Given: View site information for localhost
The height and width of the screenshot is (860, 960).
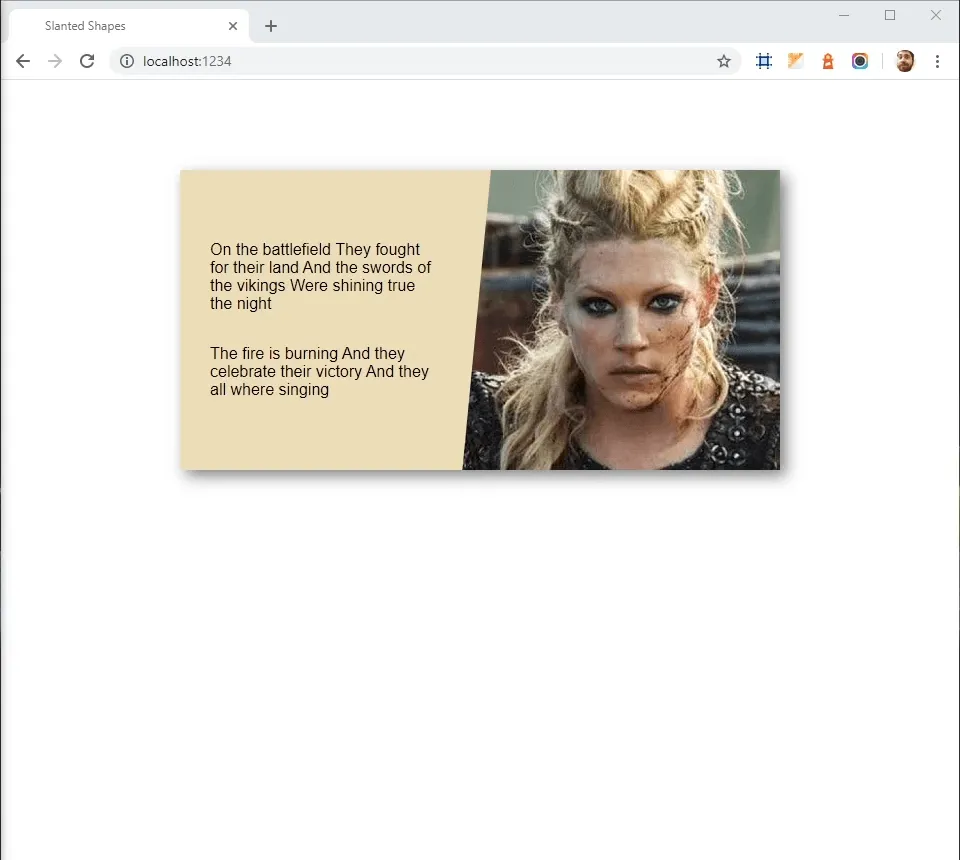Looking at the screenshot, I should tap(127, 61).
